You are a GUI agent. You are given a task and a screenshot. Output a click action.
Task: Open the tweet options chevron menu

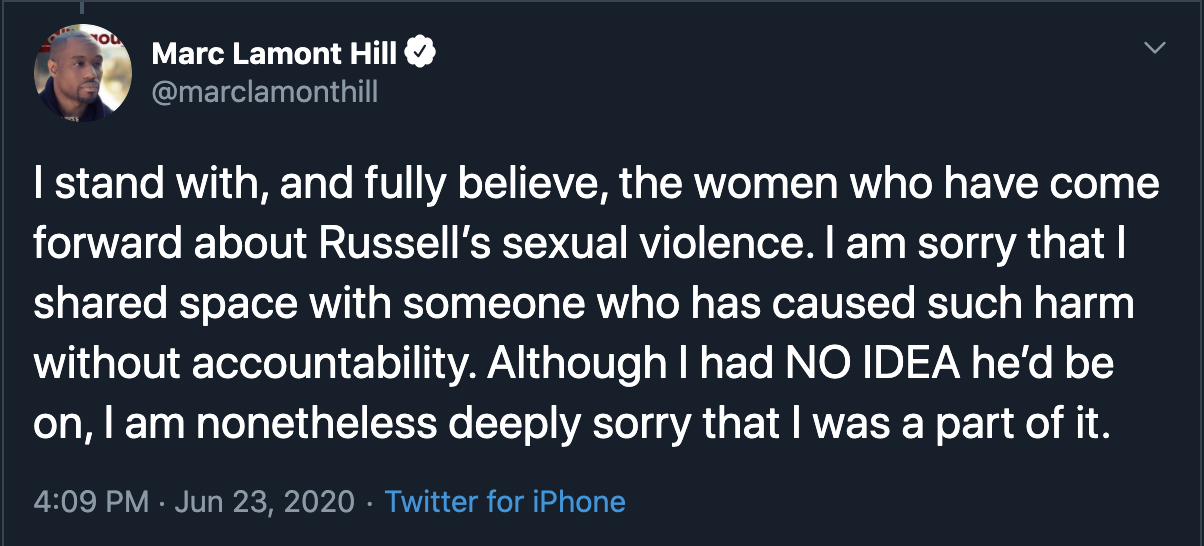point(1155,48)
